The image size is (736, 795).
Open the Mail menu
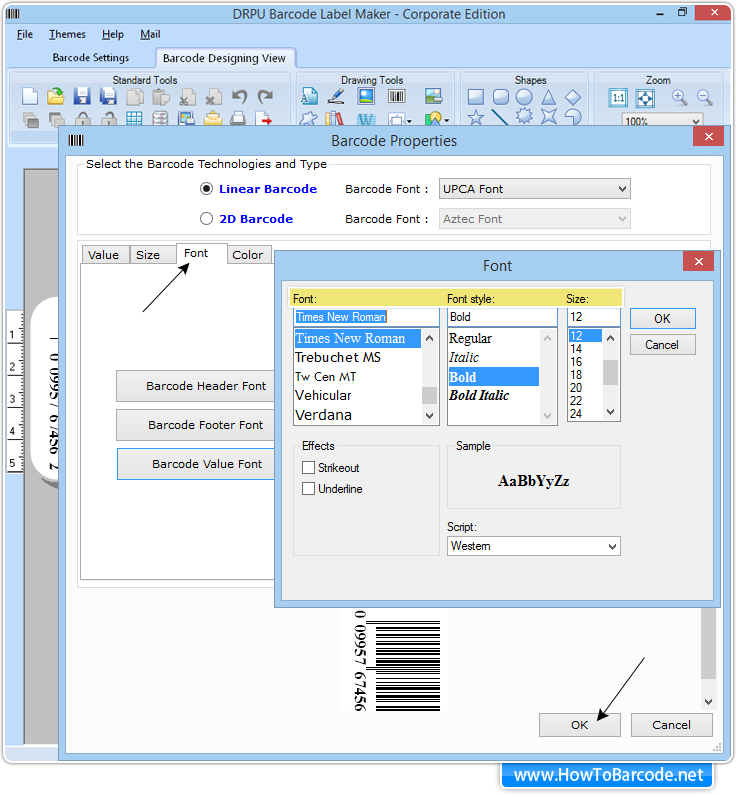[150, 34]
